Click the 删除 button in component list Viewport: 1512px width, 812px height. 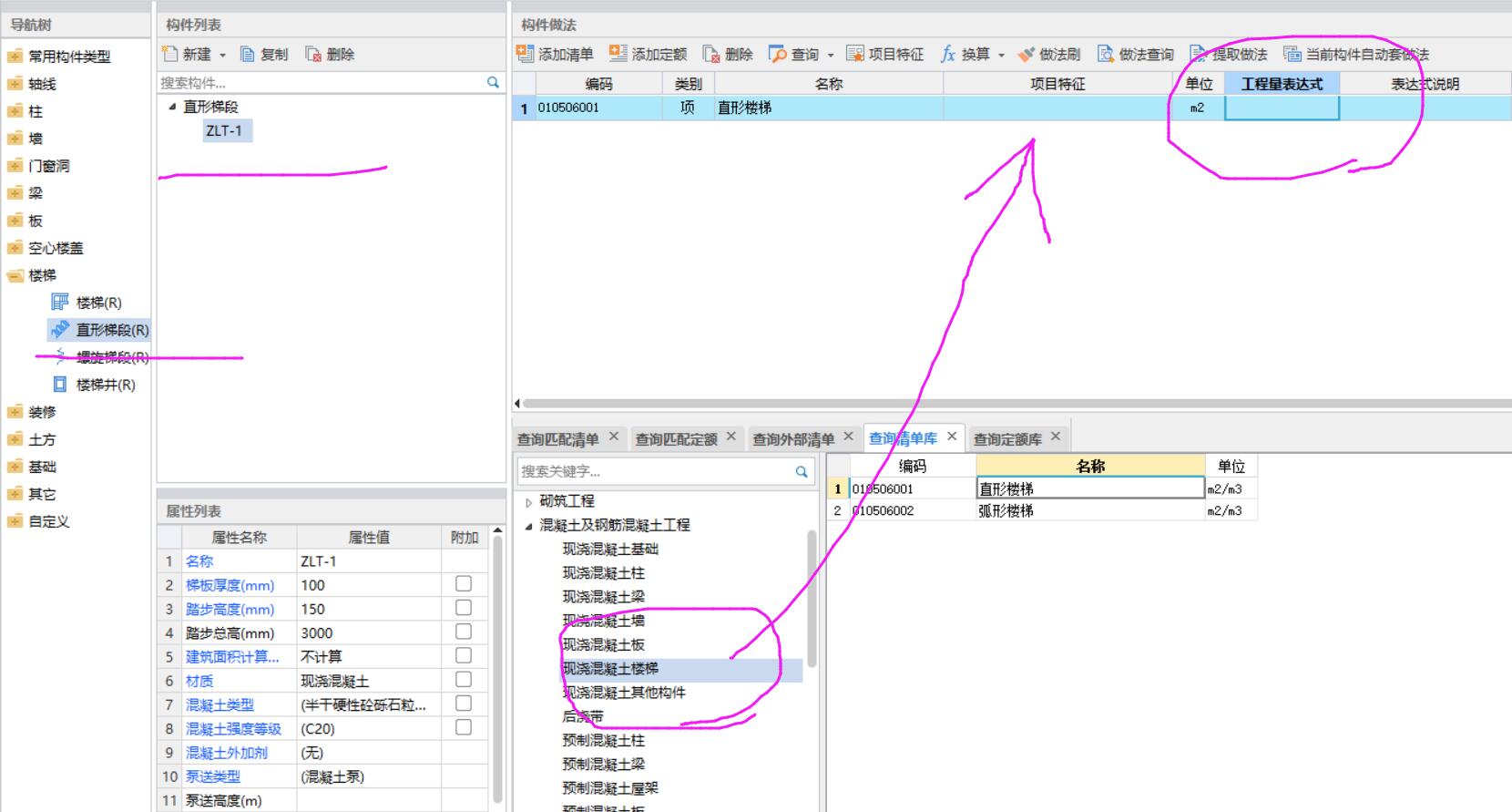coord(330,55)
